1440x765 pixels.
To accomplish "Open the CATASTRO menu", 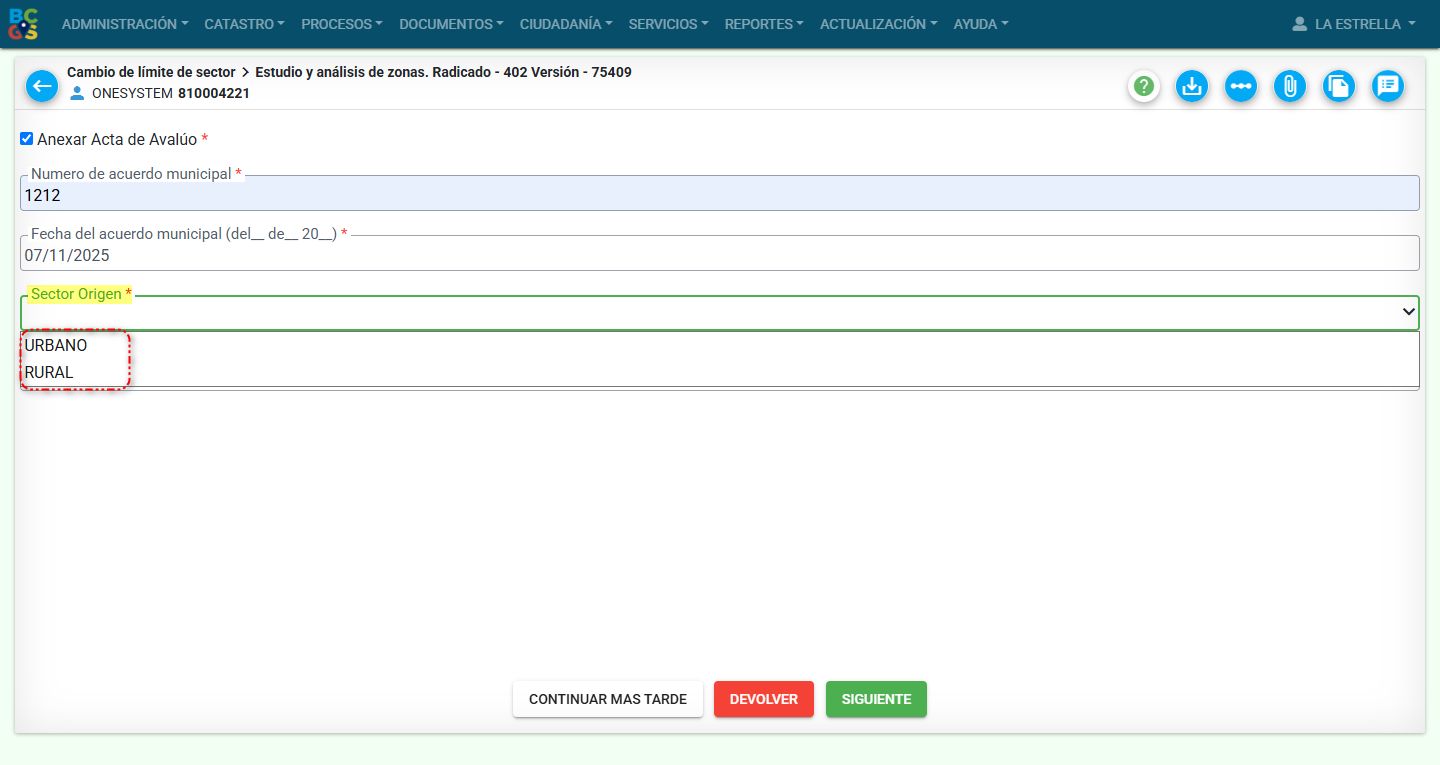I will [x=244, y=24].
